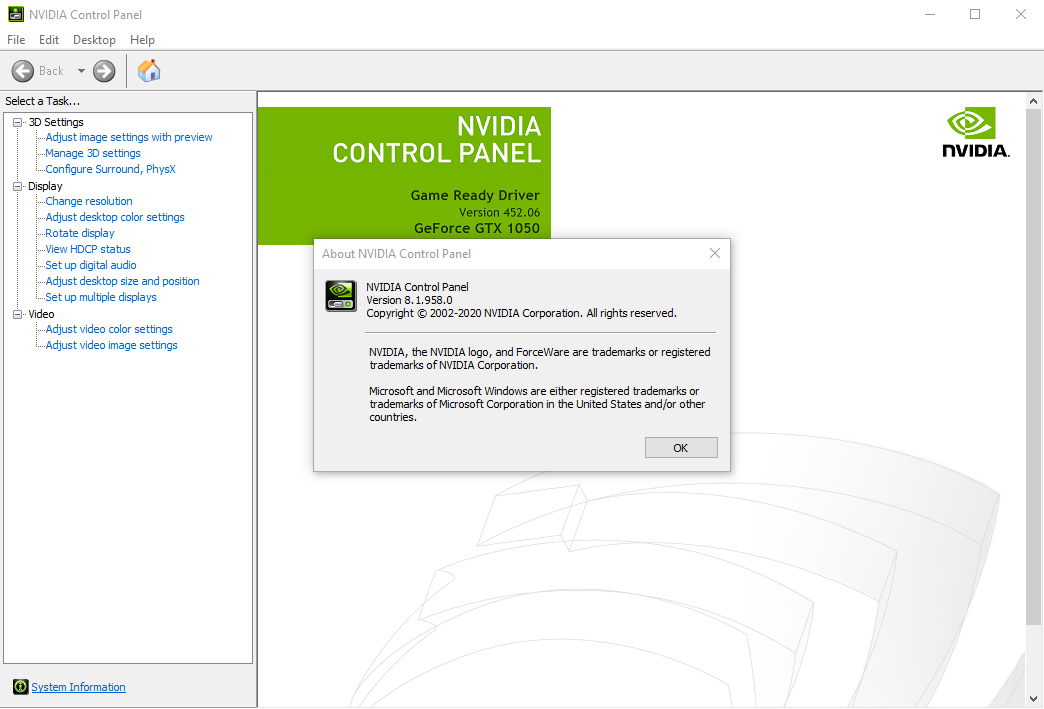Screen dimensions: 1044x709
Task: Minimize the NVIDIA Control Panel window
Action: 930,14
